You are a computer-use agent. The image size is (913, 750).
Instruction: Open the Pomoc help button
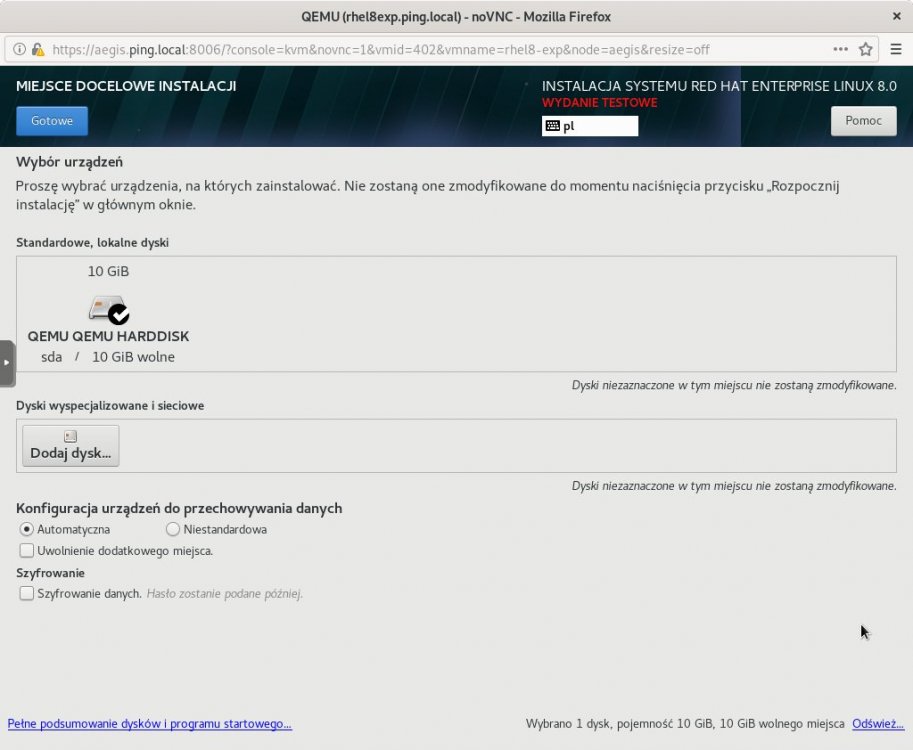pyautogui.click(x=863, y=121)
